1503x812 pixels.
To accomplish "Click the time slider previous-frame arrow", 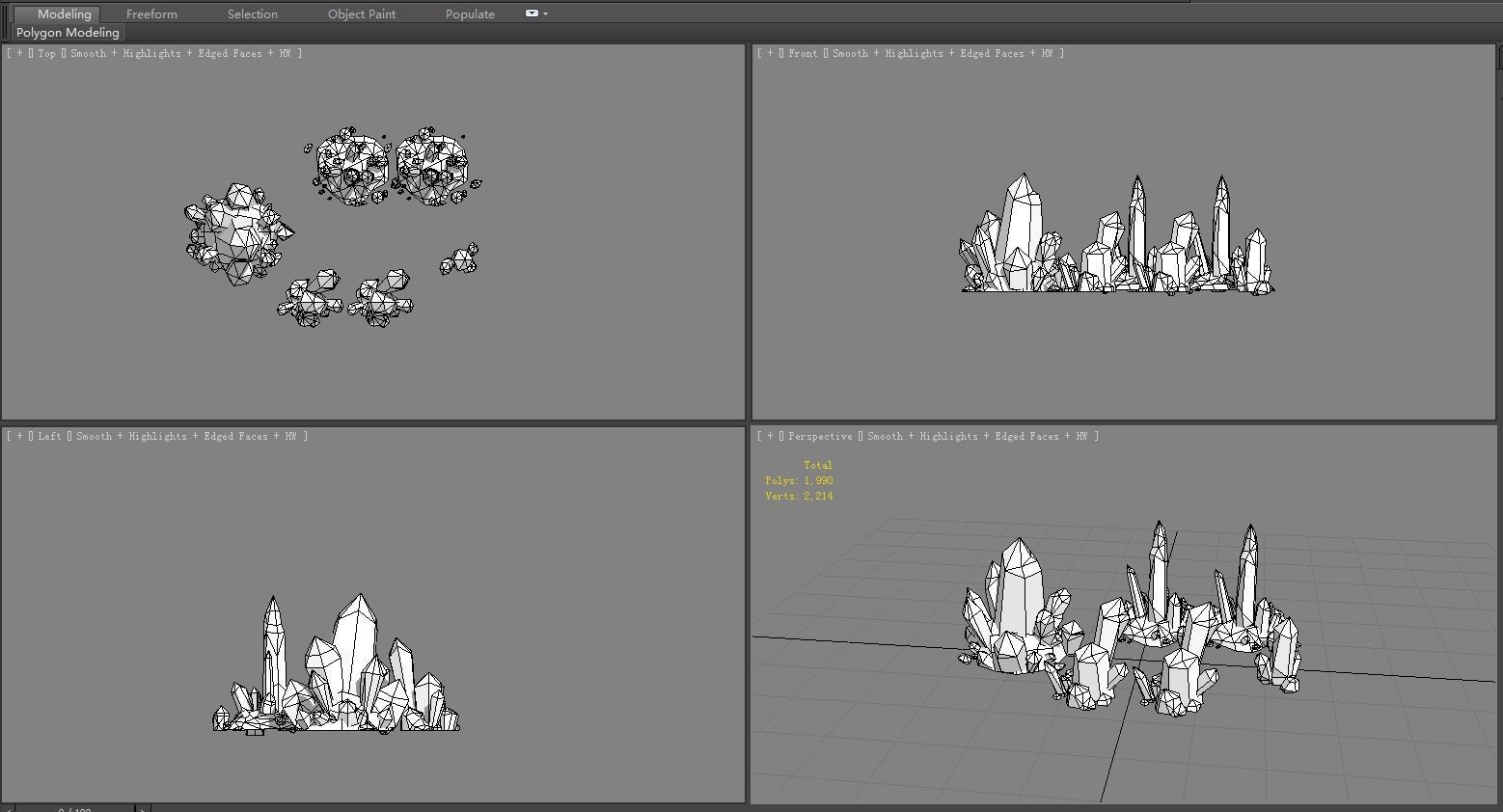I will [7, 808].
